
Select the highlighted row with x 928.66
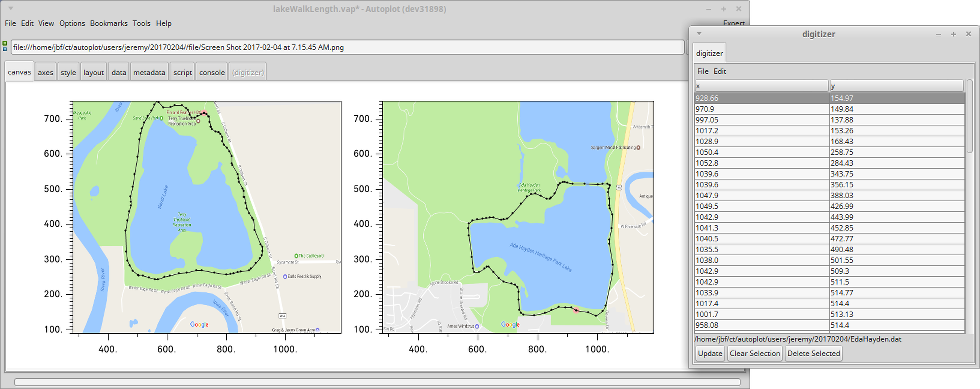[829, 98]
